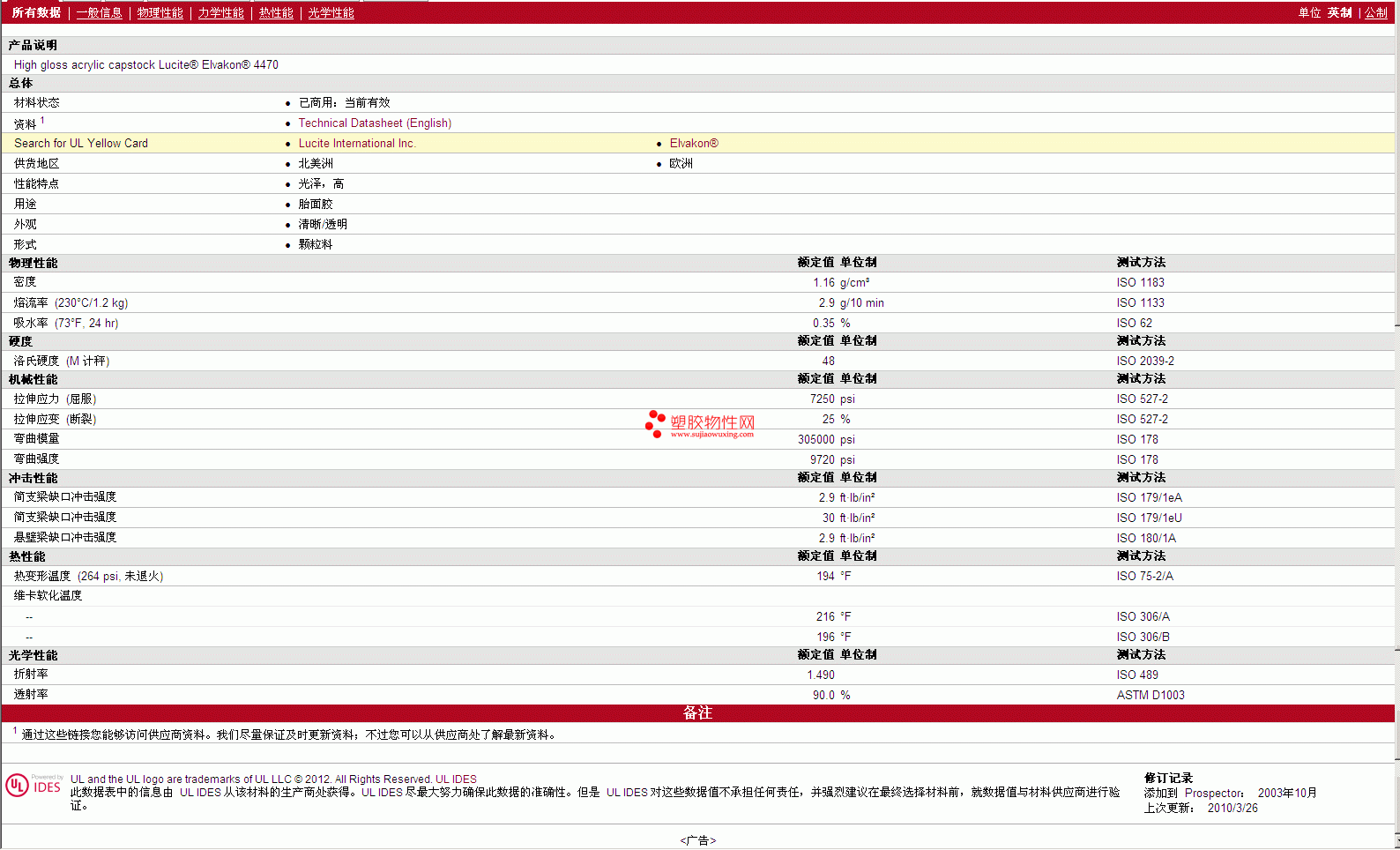1400x850 pixels.
Task: Click the product description text line
Action: [x=145, y=65]
